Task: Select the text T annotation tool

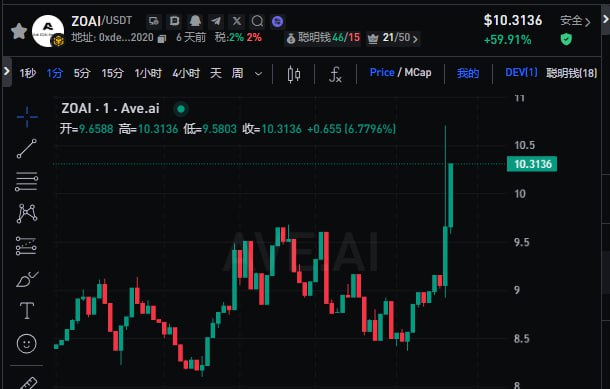Action: tap(27, 310)
